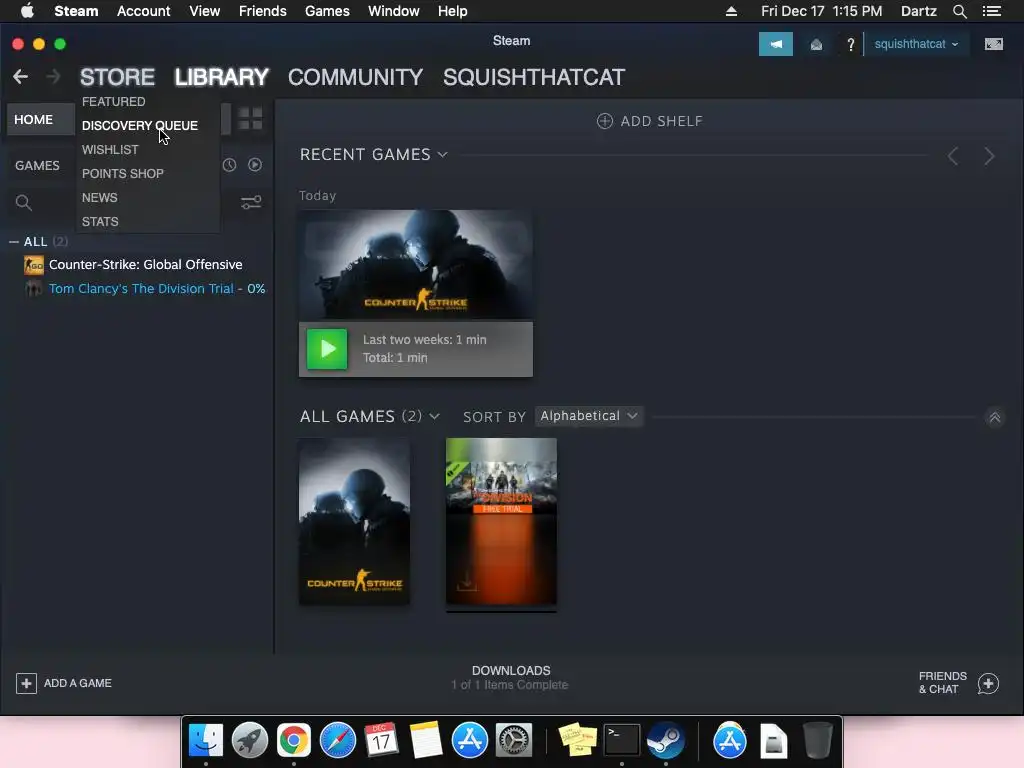This screenshot has height=768, width=1024.
Task: Click the ready-to-play filter icon
Action: [x=255, y=165]
